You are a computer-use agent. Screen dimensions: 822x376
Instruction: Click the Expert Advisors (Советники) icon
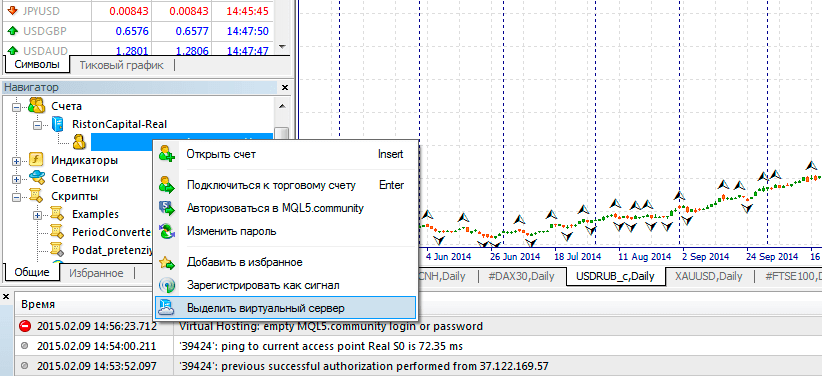tap(36, 178)
